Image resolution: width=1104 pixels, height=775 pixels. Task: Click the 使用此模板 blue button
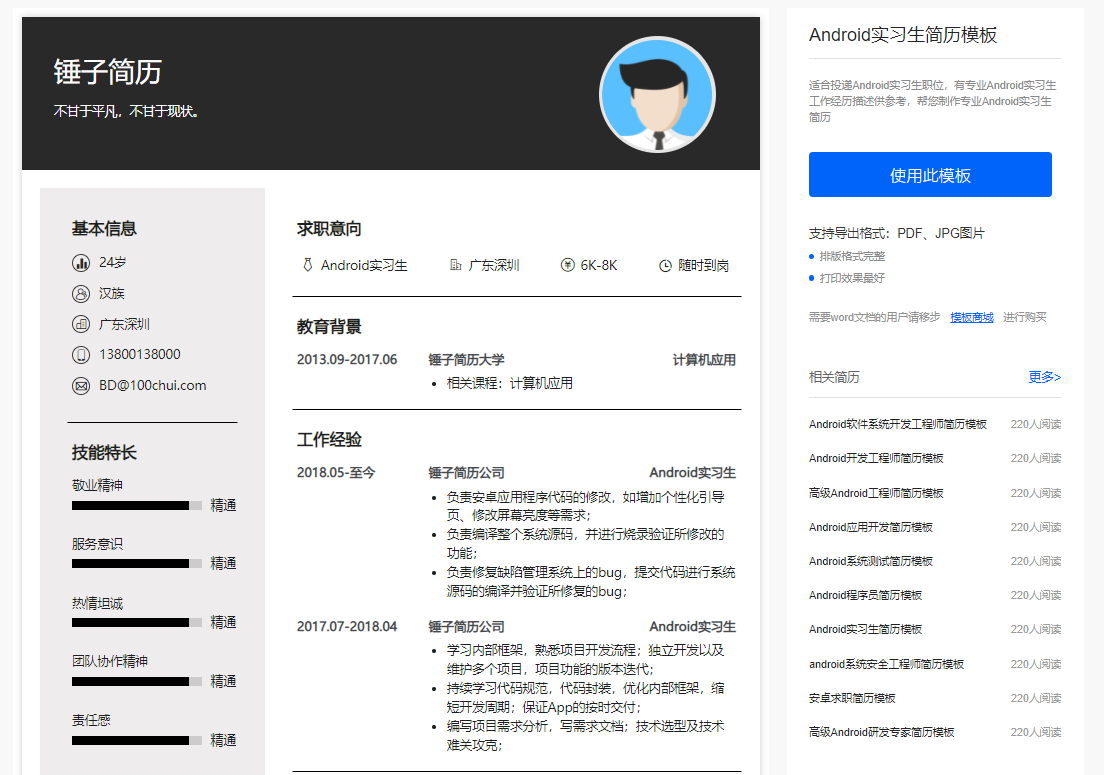pos(929,175)
